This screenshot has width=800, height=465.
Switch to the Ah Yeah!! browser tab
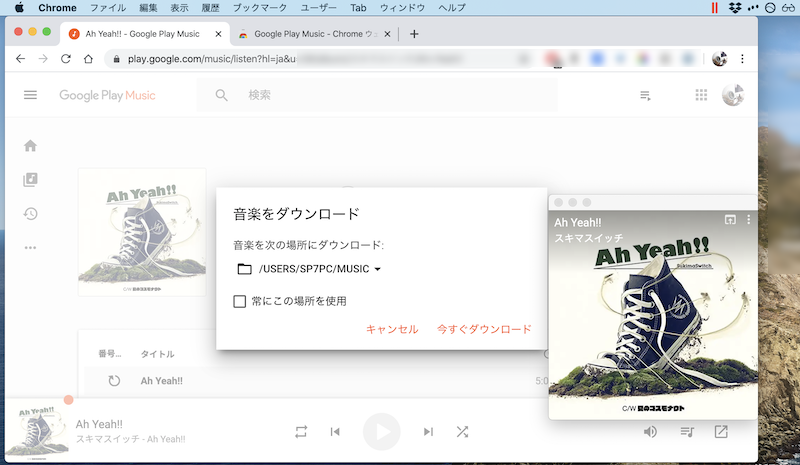pos(140,33)
